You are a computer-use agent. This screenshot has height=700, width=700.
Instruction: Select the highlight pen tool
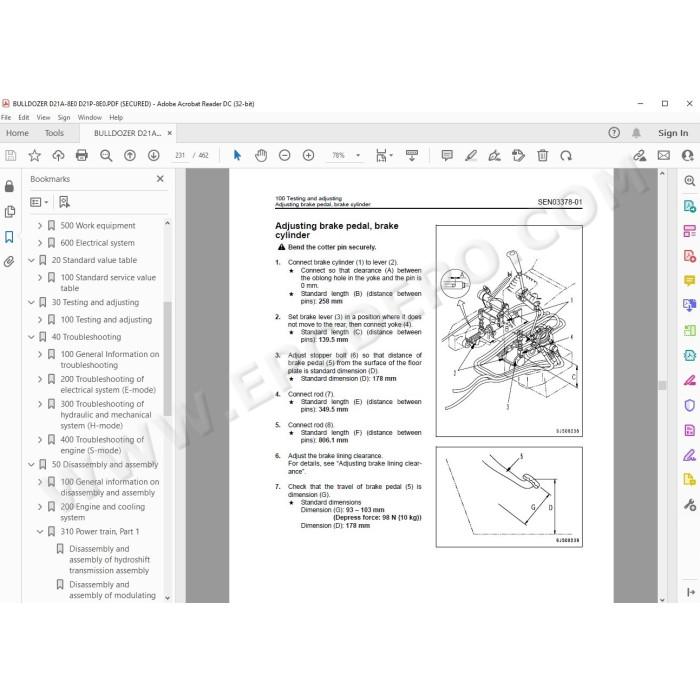point(471,155)
